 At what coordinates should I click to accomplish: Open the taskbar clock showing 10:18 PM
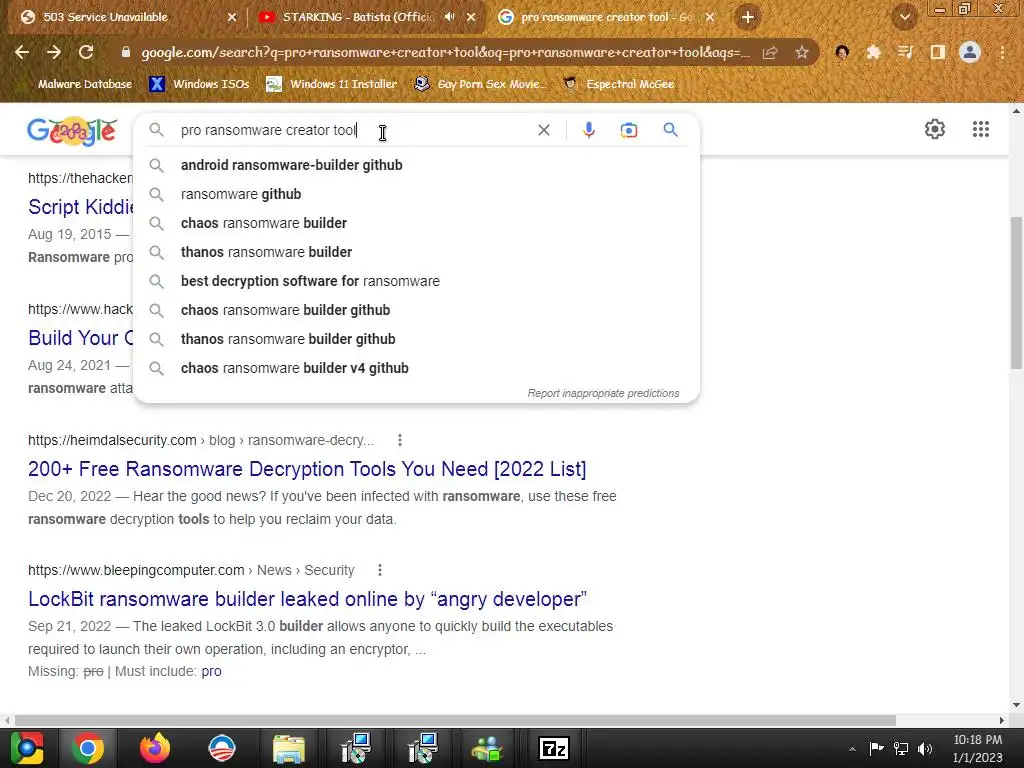click(977, 748)
